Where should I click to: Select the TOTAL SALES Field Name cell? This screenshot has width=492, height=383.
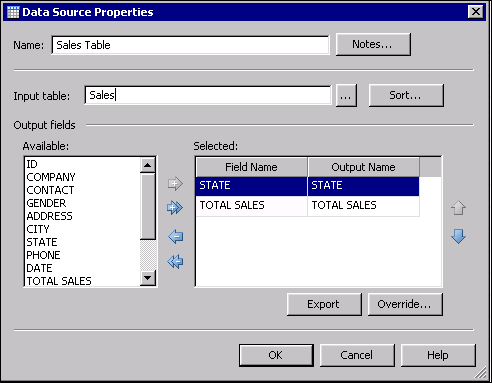point(252,206)
